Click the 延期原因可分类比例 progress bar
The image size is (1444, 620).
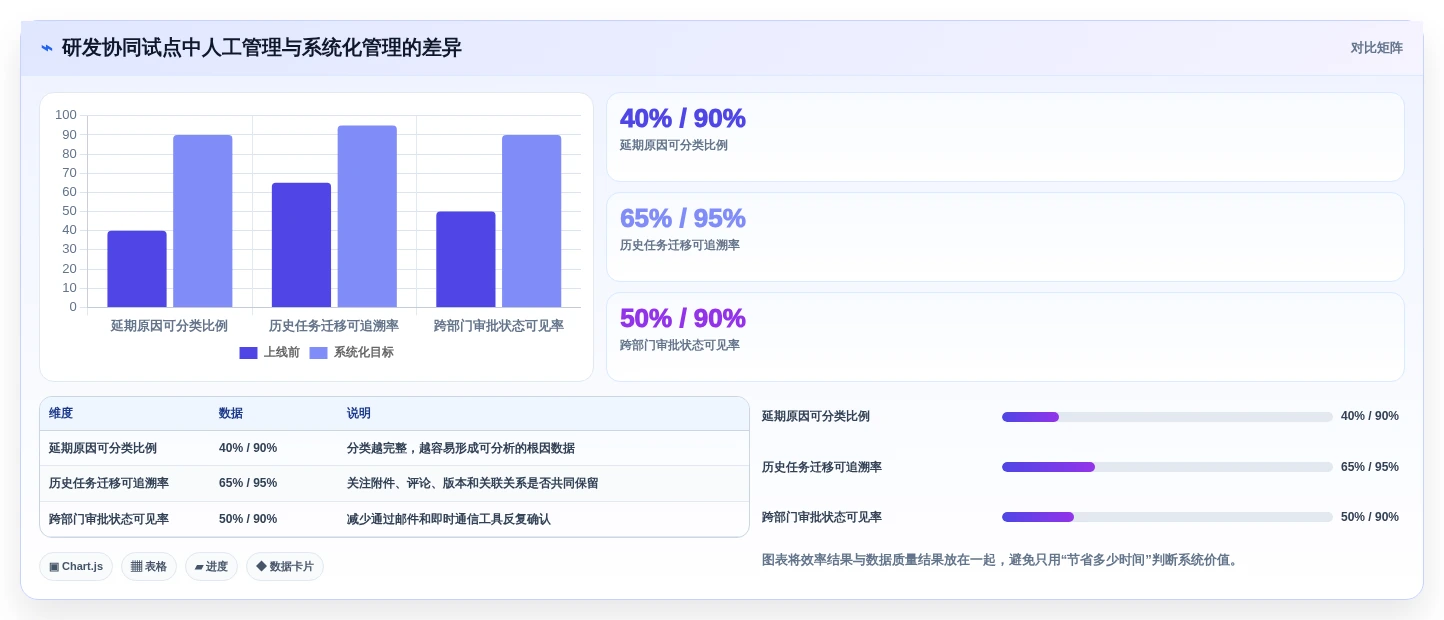1167,417
